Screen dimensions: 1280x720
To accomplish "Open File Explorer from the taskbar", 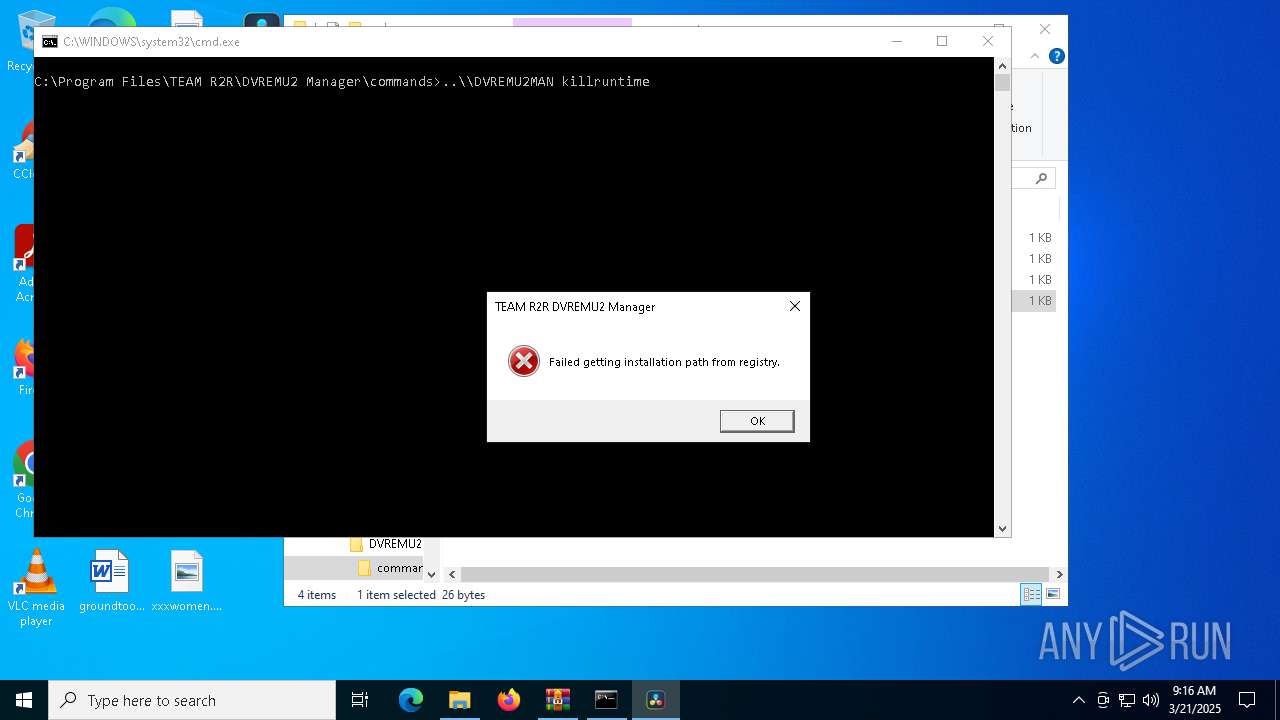I will 460,700.
